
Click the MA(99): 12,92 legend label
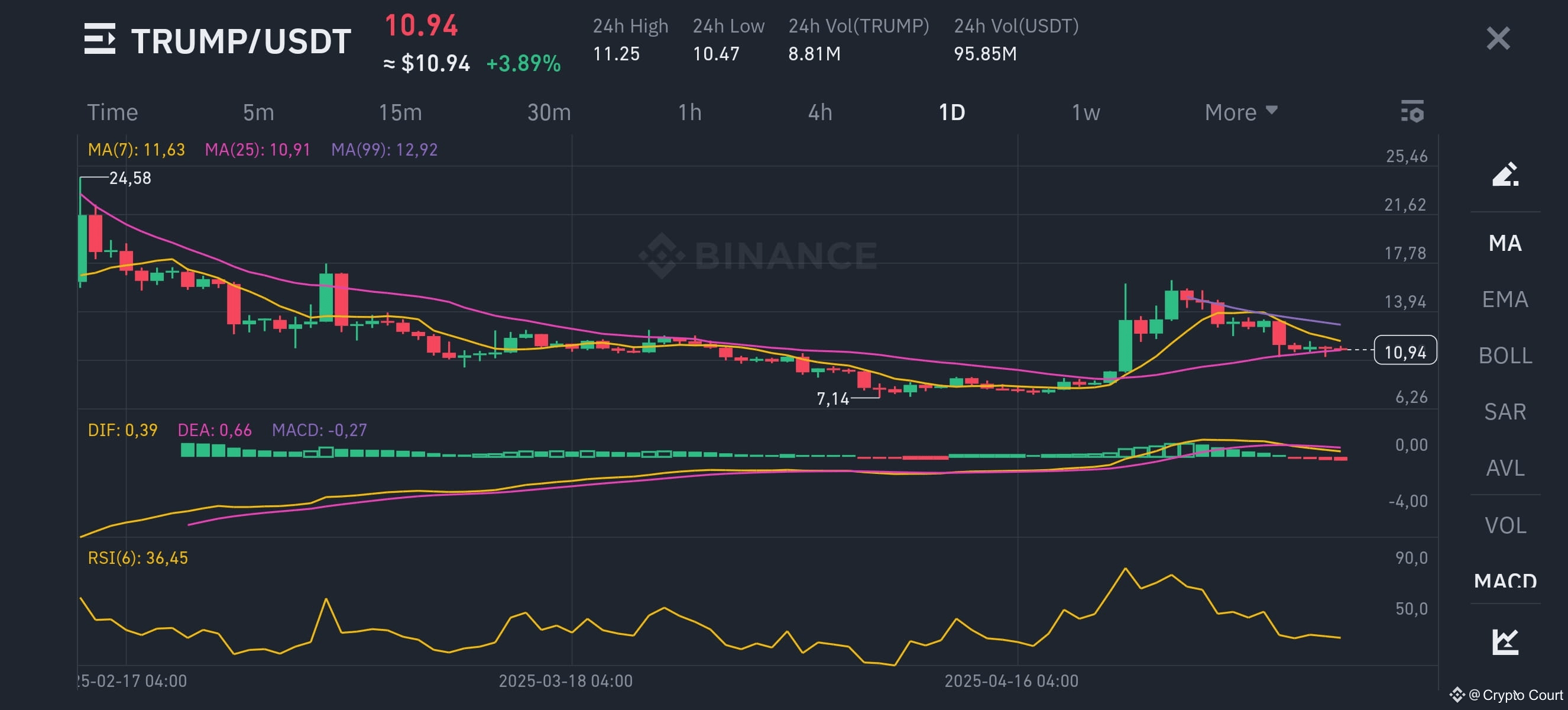point(384,150)
